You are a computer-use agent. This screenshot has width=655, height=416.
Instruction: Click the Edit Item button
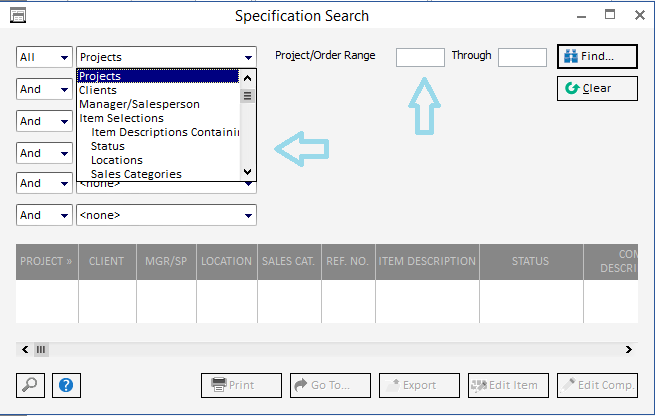coord(508,385)
